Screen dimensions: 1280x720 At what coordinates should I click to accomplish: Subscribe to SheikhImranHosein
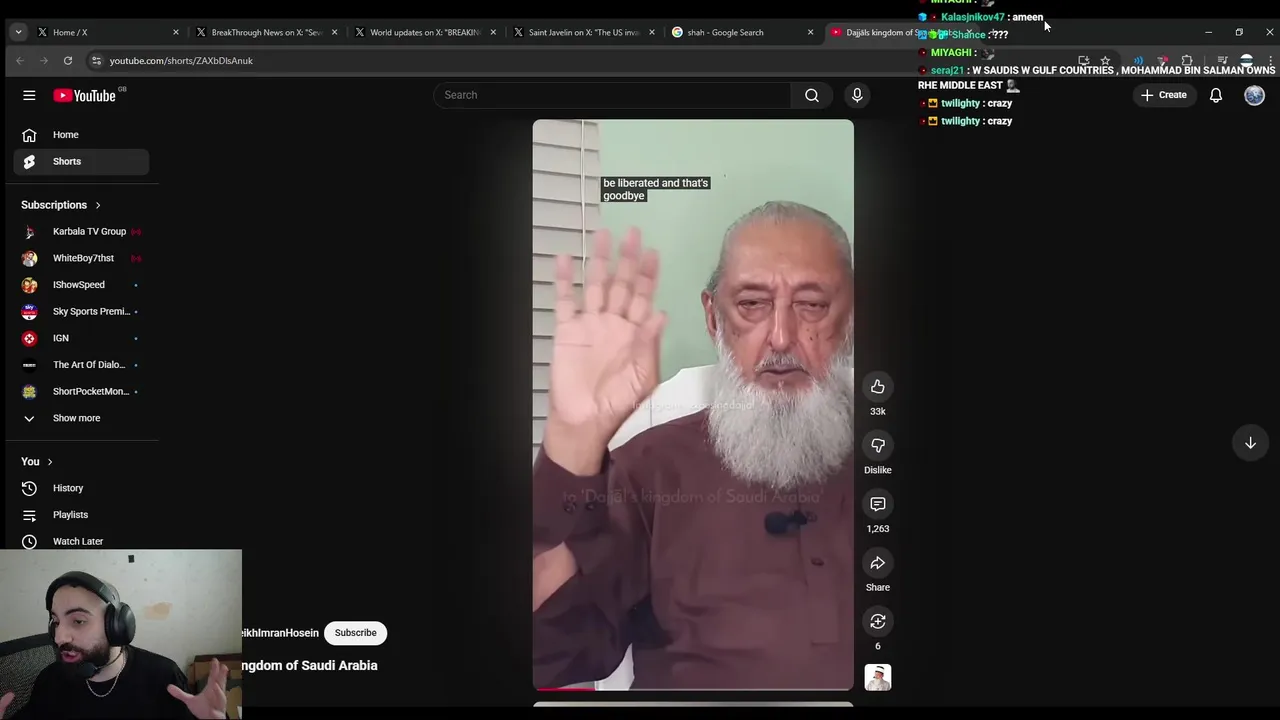click(355, 633)
